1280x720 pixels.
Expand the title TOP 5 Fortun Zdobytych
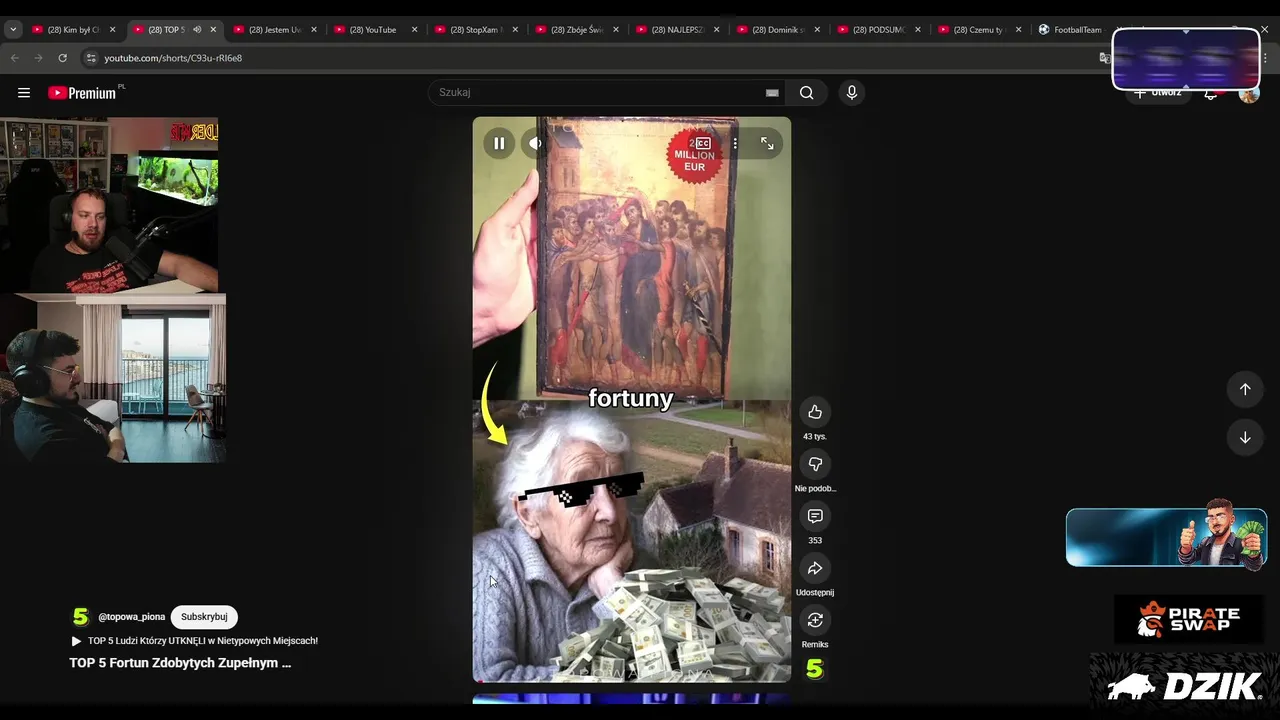click(180, 663)
